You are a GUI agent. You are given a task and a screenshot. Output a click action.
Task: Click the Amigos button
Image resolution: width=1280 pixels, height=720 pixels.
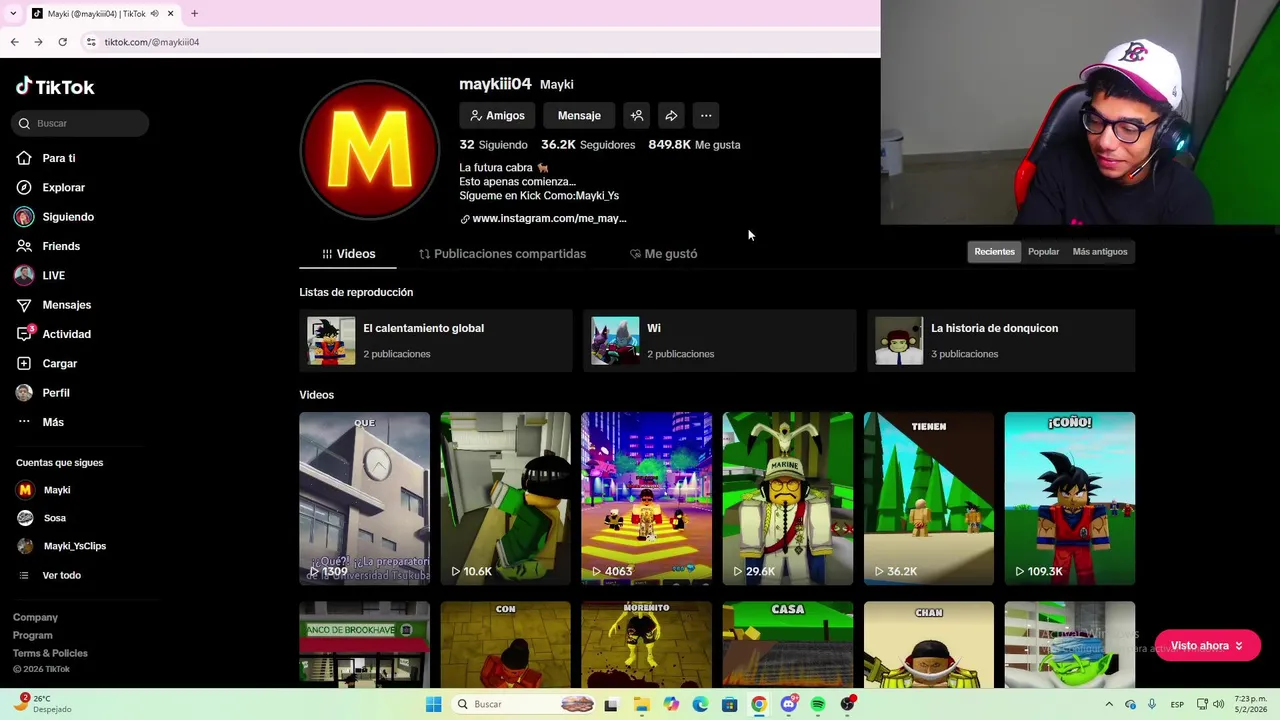click(x=497, y=116)
